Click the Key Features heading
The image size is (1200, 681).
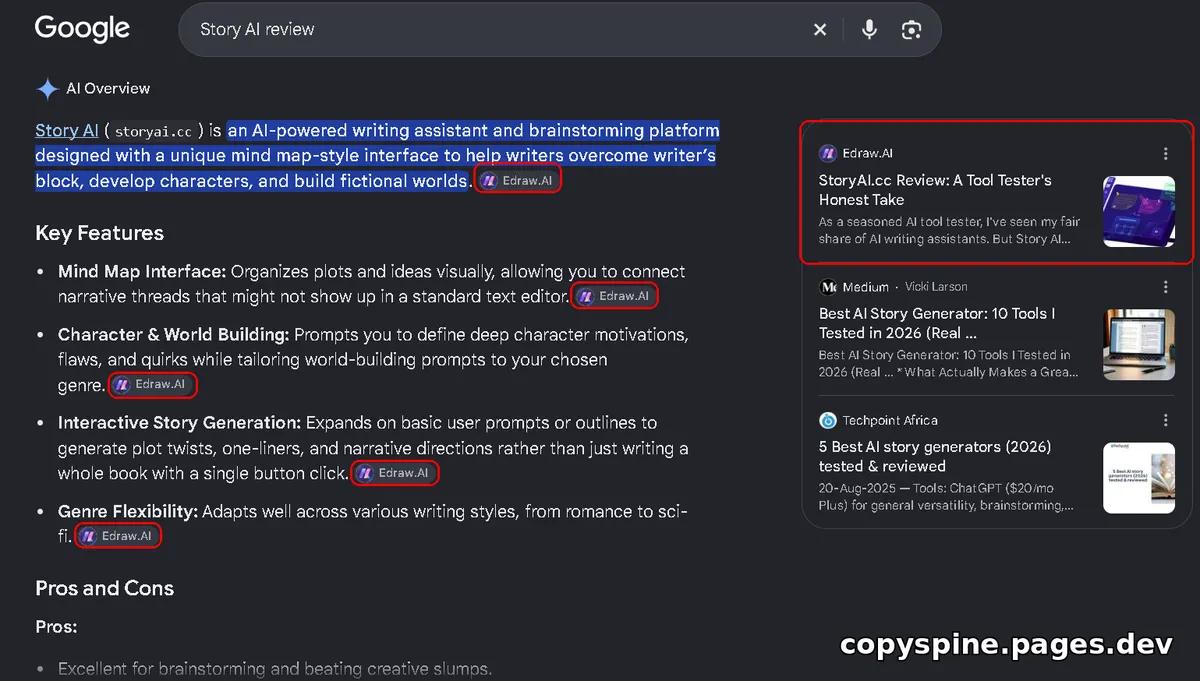pyautogui.click(x=99, y=233)
